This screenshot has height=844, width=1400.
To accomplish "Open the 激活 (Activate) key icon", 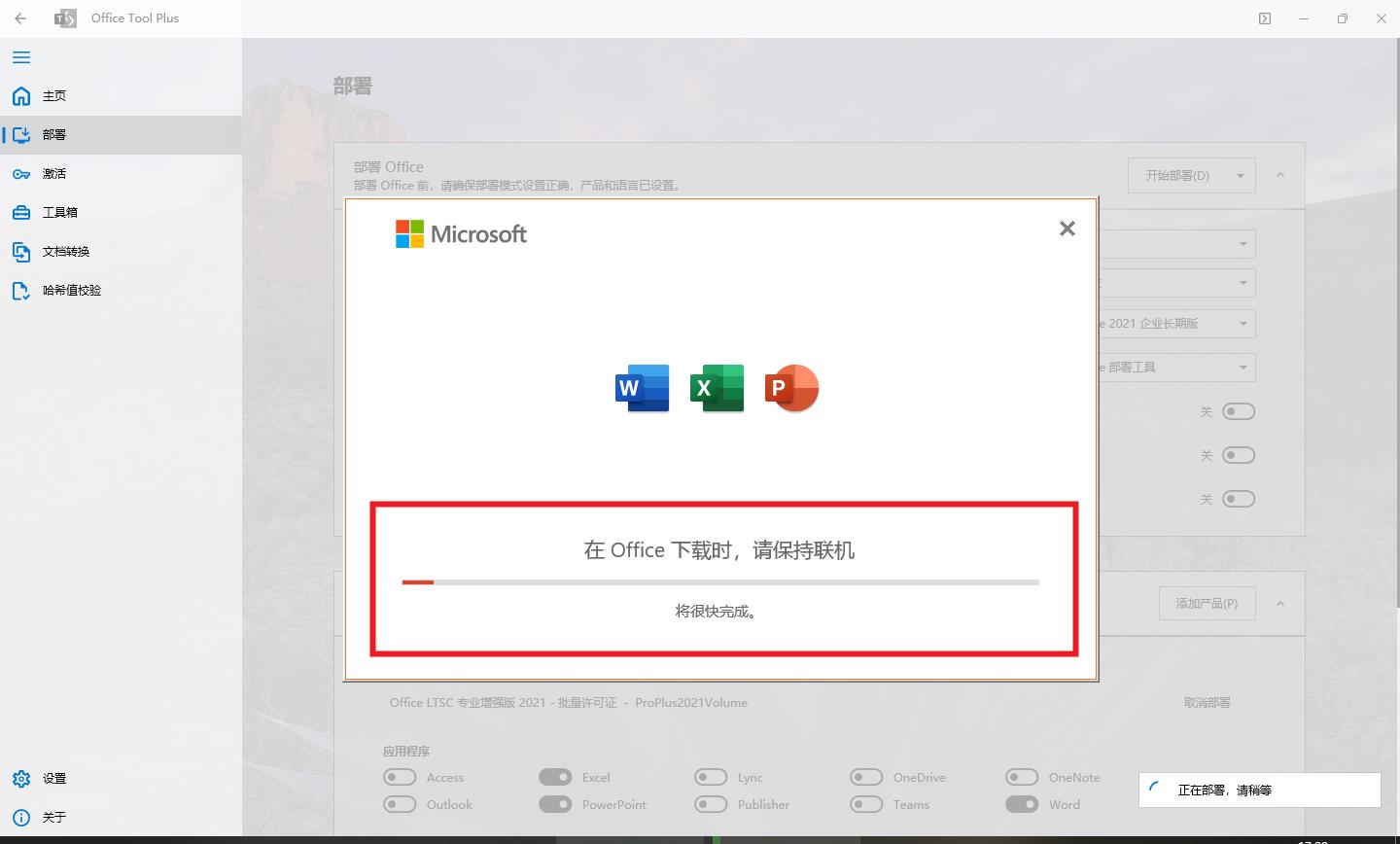I will 20,173.
